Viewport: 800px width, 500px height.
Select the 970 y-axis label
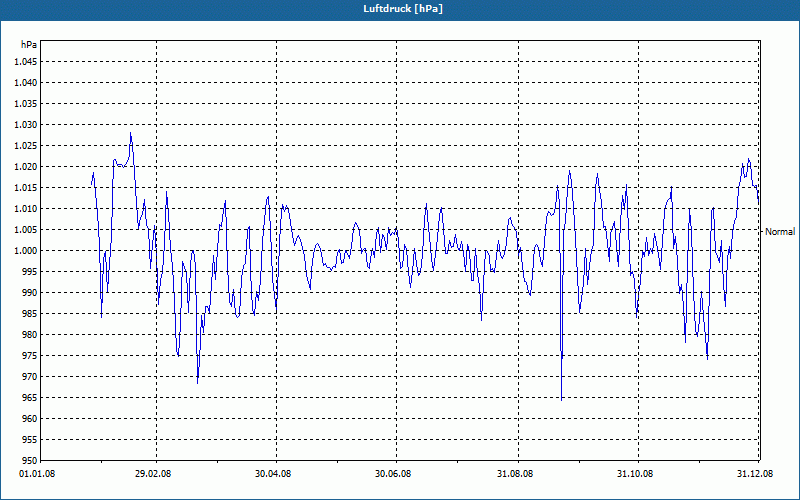(30, 377)
